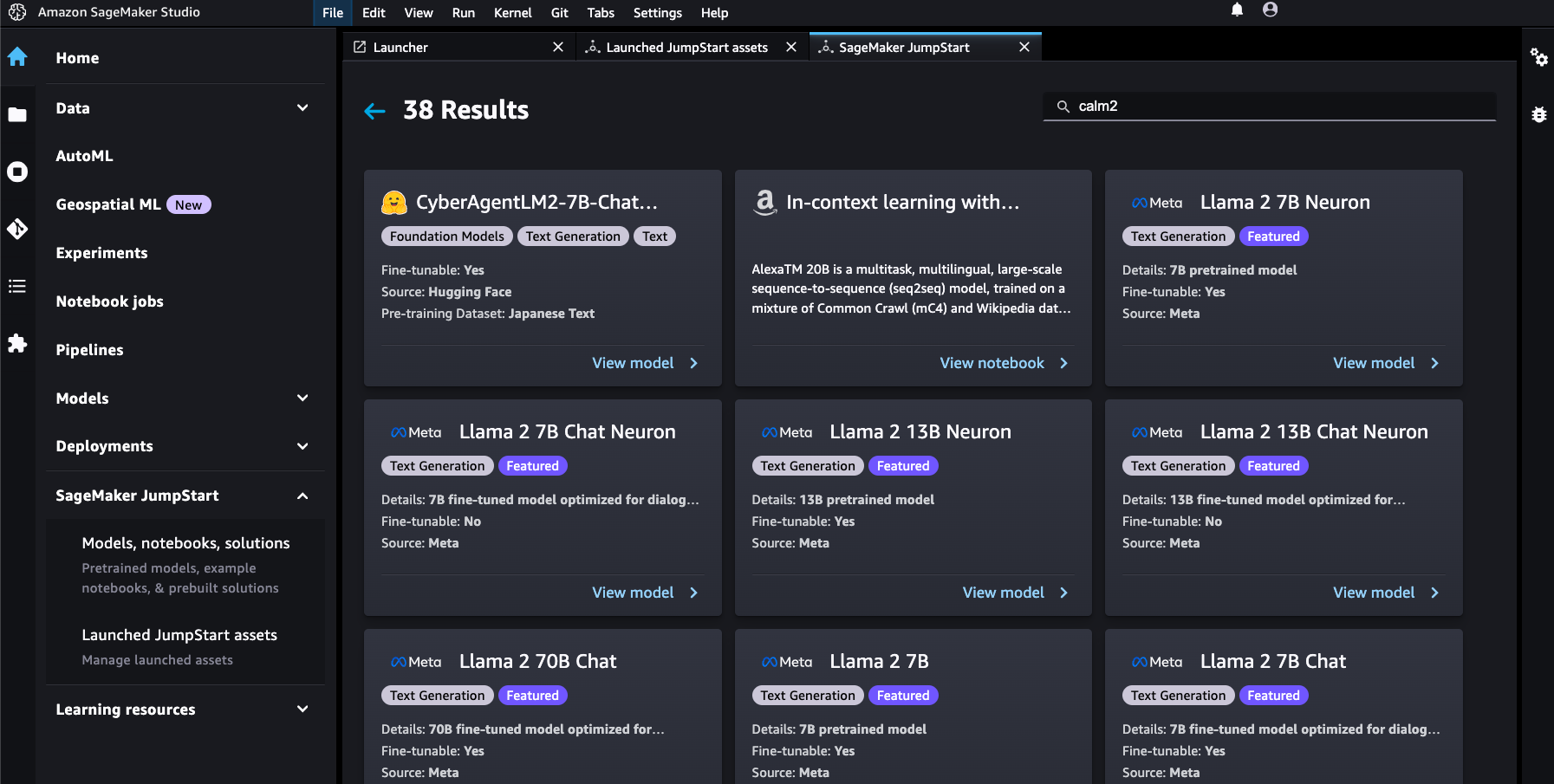Switch to Launched JumpStart assets tab
This screenshot has width=1554, height=784.
(x=686, y=48)
